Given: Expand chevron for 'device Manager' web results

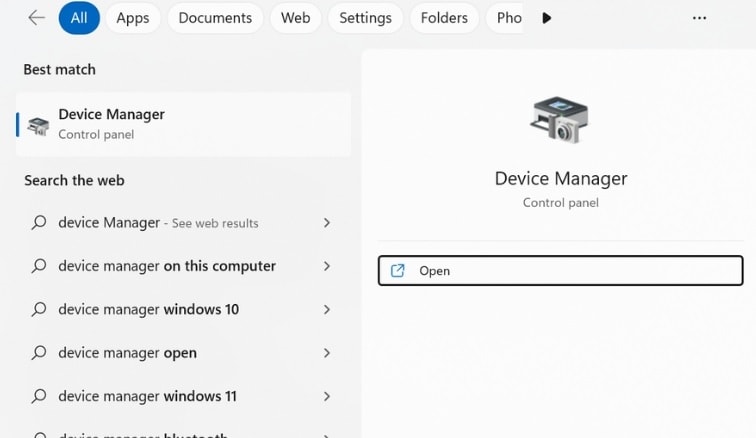Looking at the screenshot, I should [327, 222].
